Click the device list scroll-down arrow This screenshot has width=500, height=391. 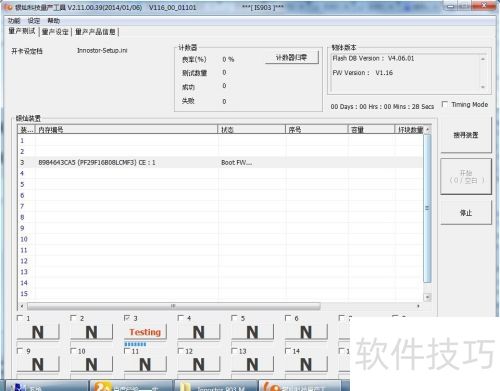click(x=428, y=297)
